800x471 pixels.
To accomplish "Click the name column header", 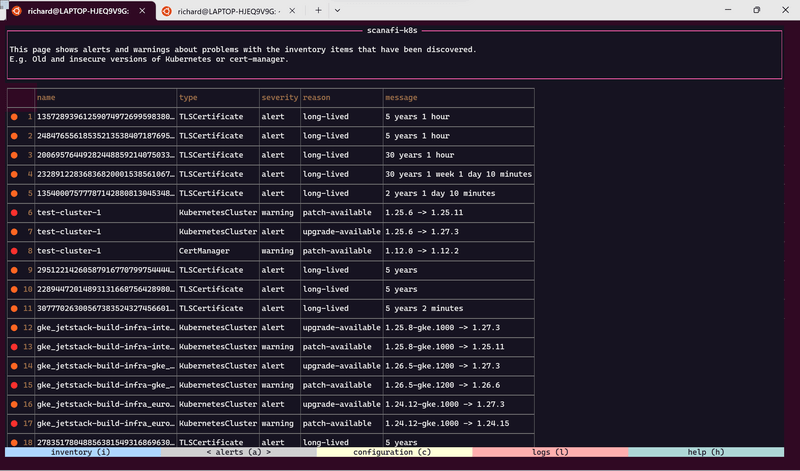I will pyautogui.click(x=46, y=97).
